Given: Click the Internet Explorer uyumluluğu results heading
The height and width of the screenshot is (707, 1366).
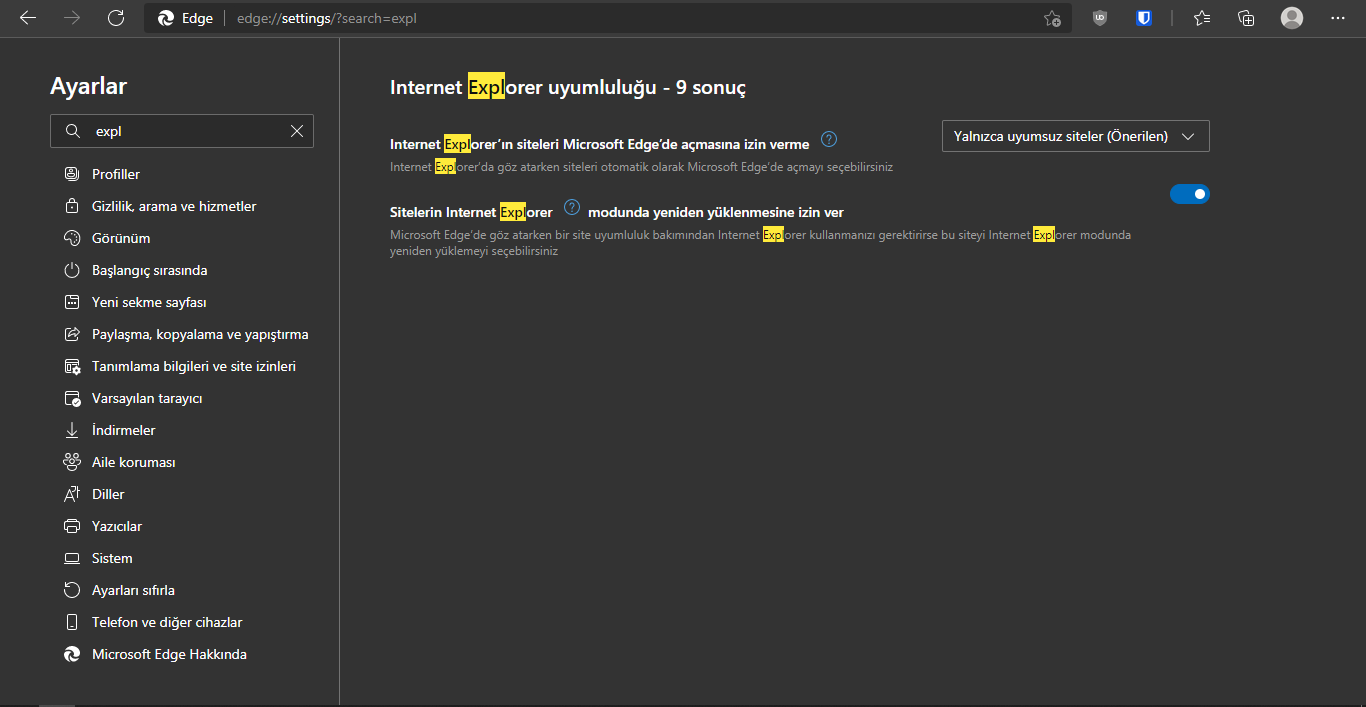Looking at the screenshot, I should click(568, 87).
